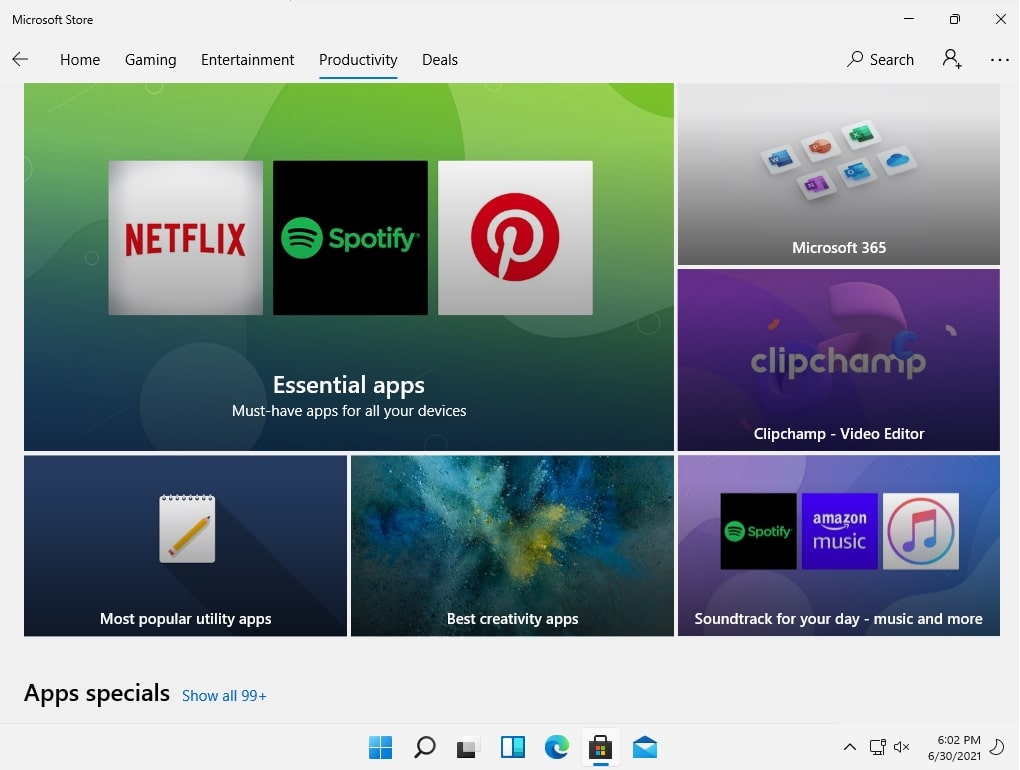Open the Microsoft 365 tile
Viewport: 1020px width, 770px height.
tap(839, 174)
